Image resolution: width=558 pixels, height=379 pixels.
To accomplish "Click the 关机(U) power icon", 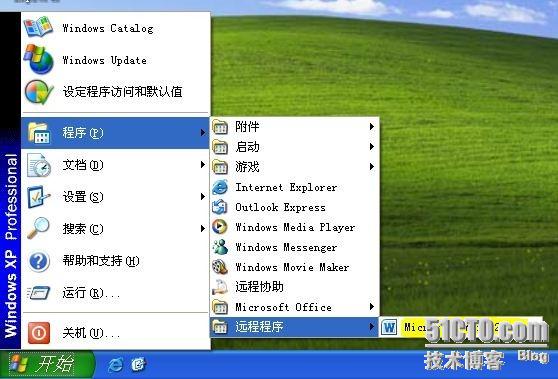I will (x=39, y=333).
